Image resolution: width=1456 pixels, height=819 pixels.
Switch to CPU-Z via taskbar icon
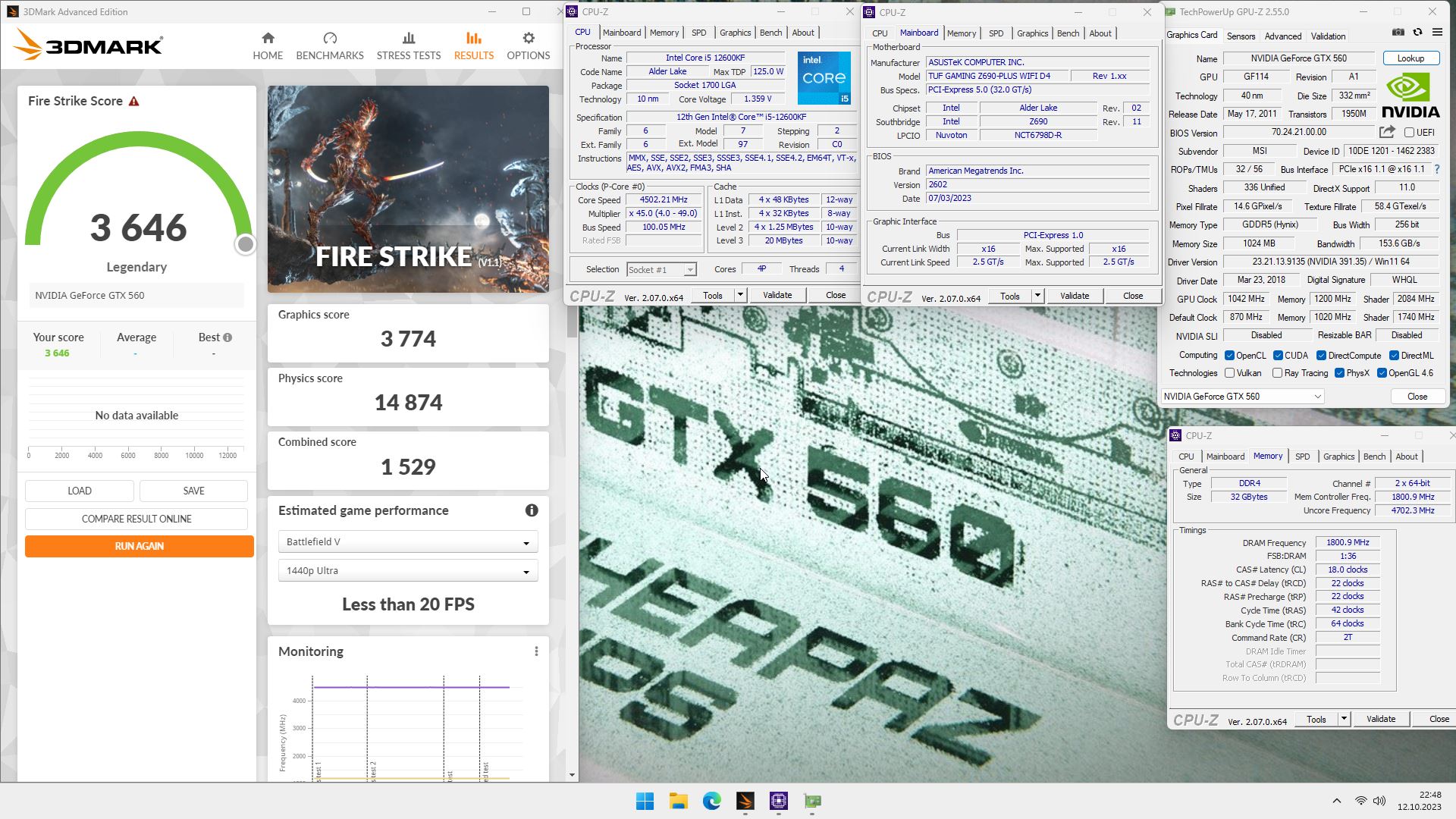pyautogui.click(x=779, y=801)
